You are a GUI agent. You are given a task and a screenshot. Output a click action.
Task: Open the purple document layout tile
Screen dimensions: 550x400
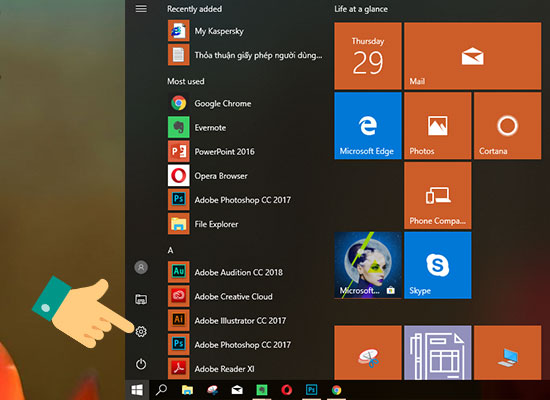coord(437,352)
